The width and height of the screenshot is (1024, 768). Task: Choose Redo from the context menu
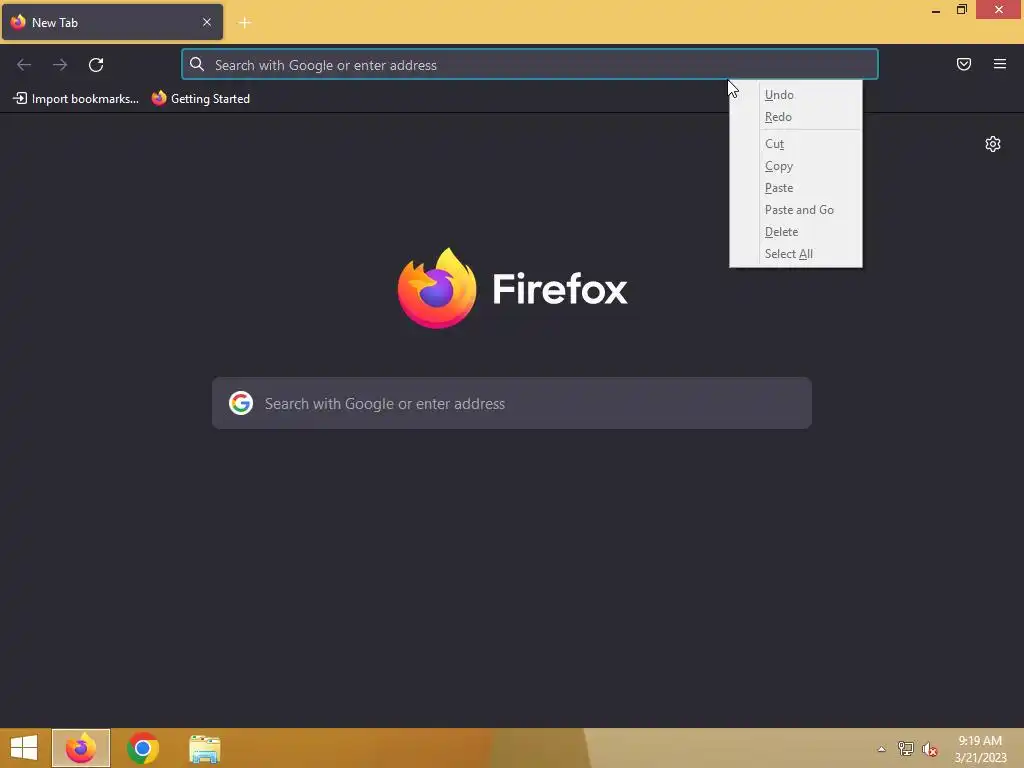tap(795, 117)
